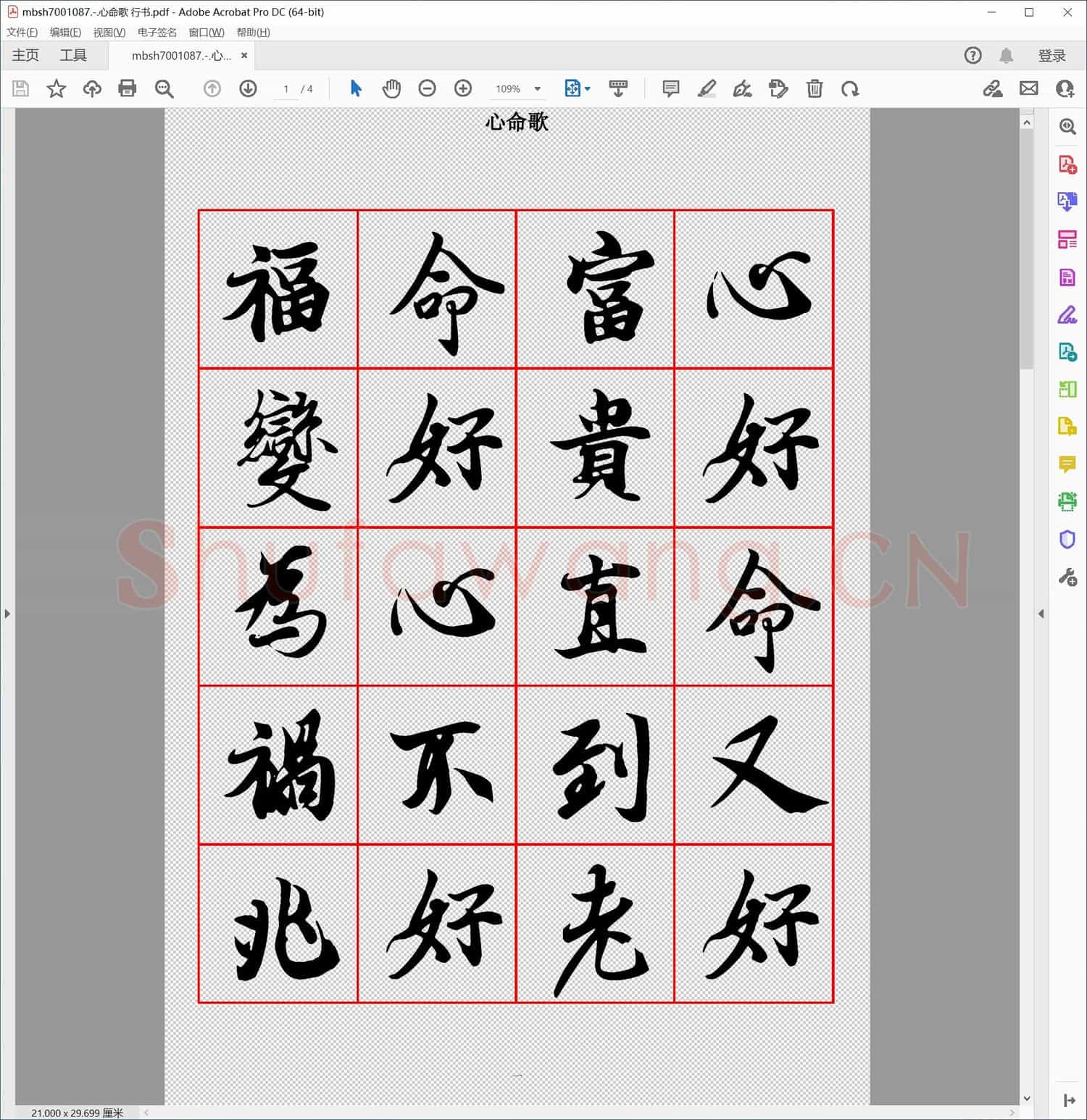Open the Fill & Sign tool
The width and height of the screenshot is (1087, 1120).
(1067, 314)
